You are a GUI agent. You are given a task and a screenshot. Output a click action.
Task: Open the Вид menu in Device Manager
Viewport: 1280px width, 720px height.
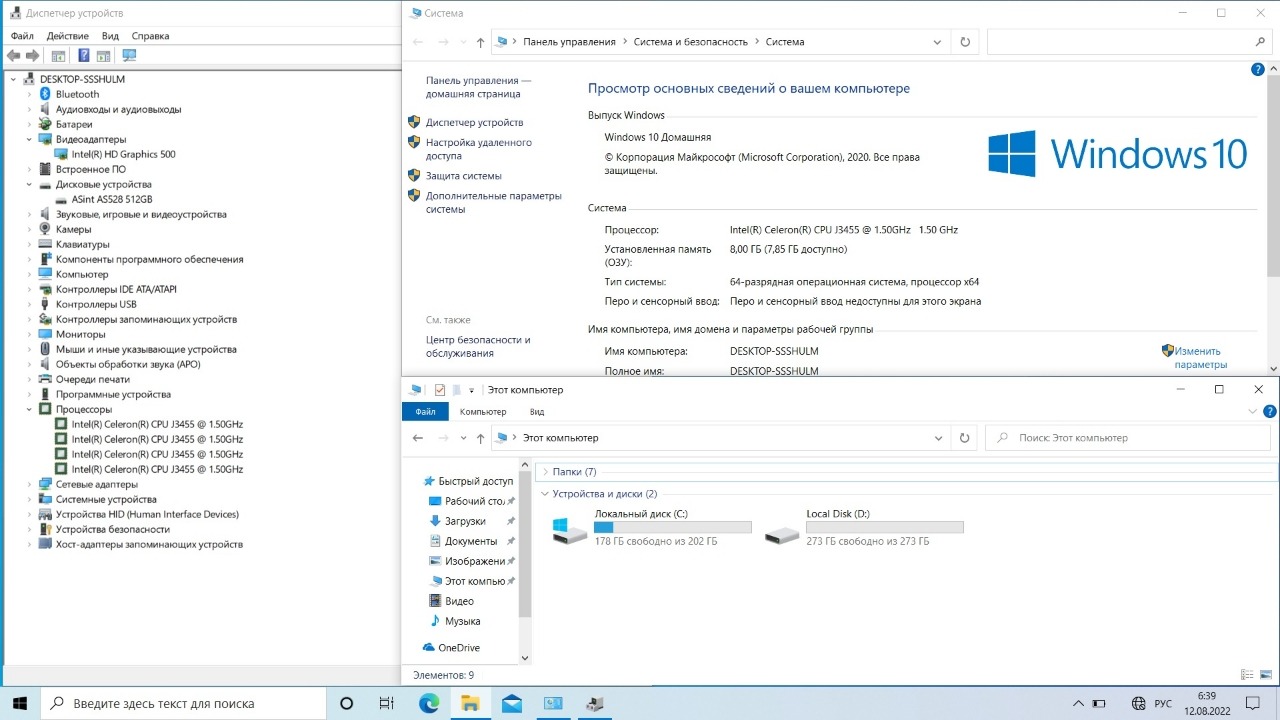[x=110, y=36]
